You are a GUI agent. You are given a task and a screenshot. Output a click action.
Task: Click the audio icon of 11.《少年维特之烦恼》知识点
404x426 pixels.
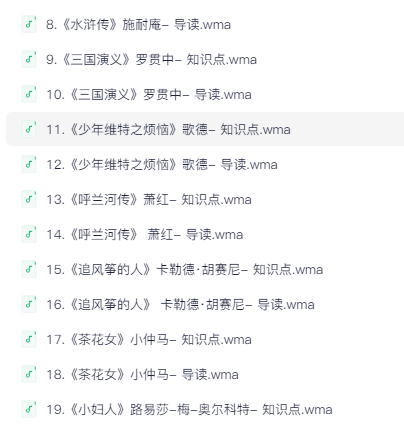pyautogui.click(x=29, y=129)
